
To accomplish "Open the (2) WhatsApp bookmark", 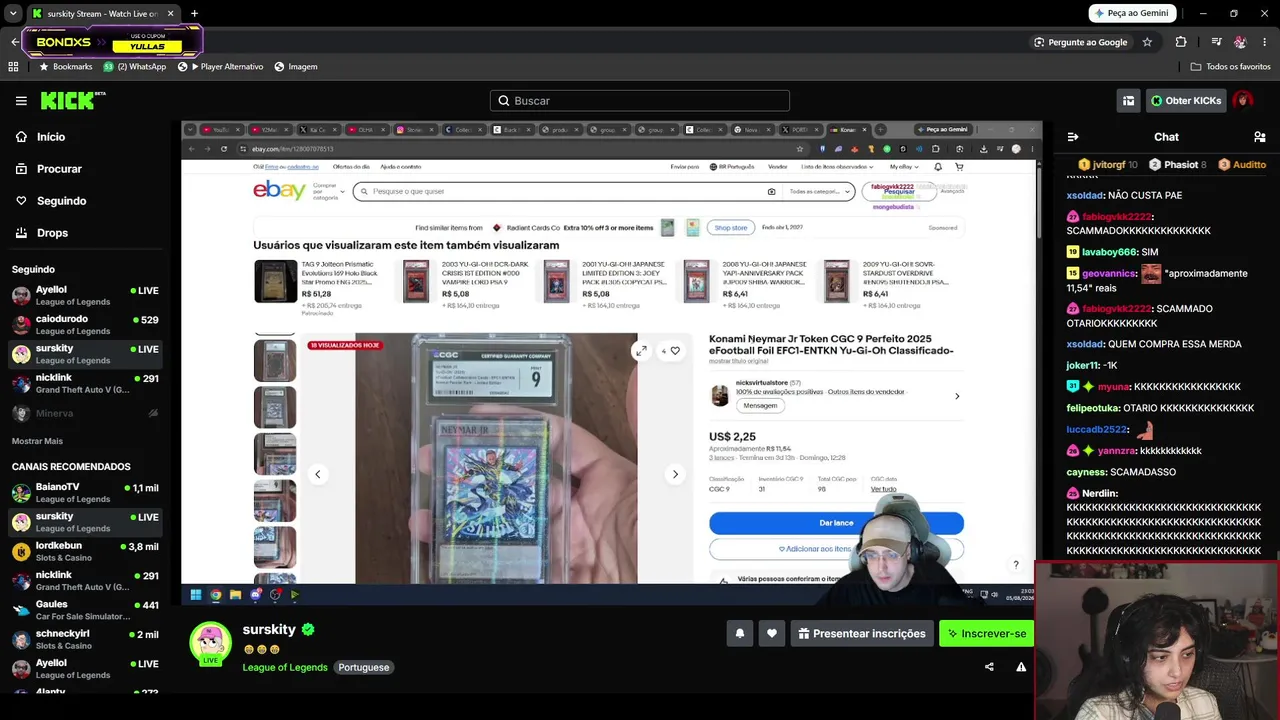I will click(135, 67).
